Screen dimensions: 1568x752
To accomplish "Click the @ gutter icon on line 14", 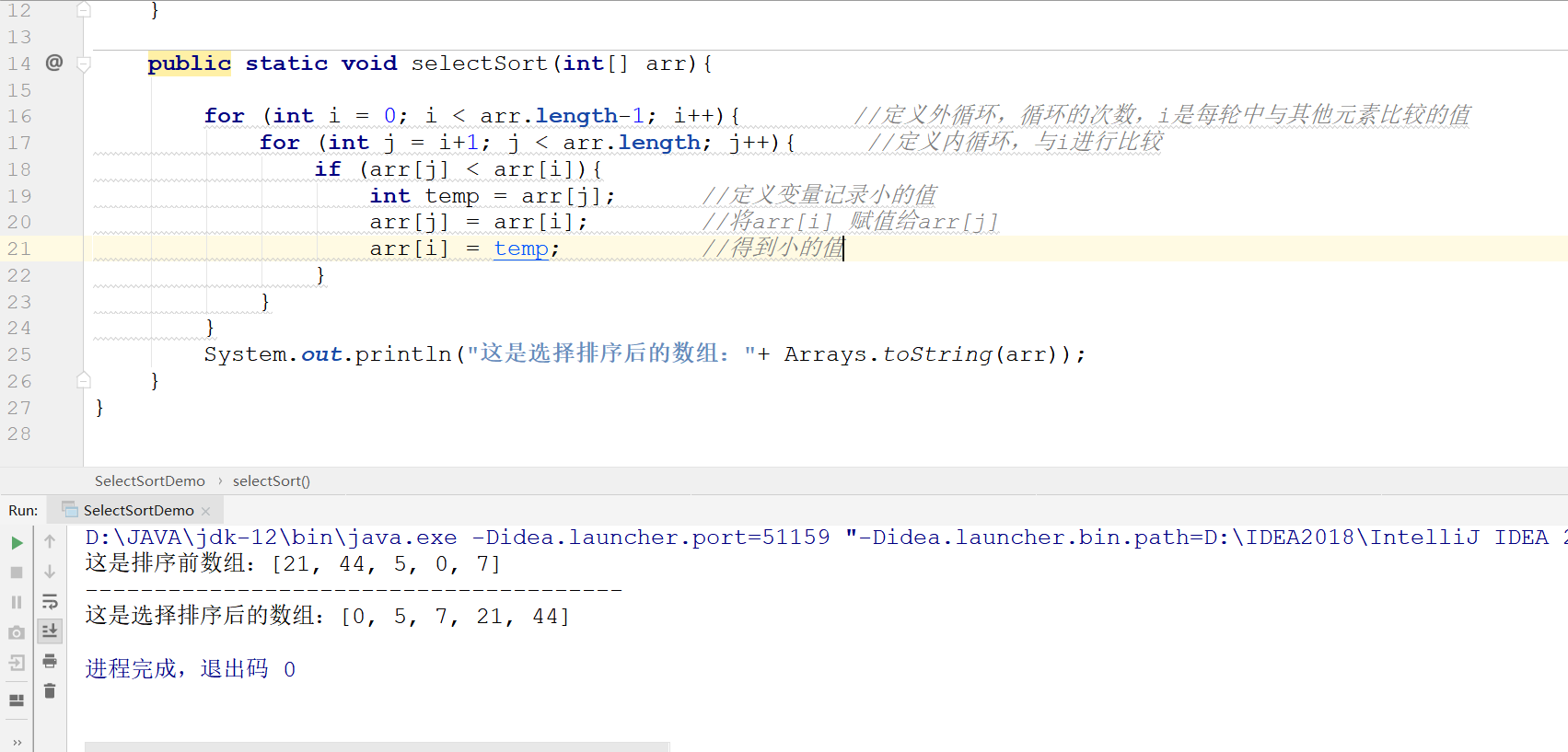I will [54, 63].
